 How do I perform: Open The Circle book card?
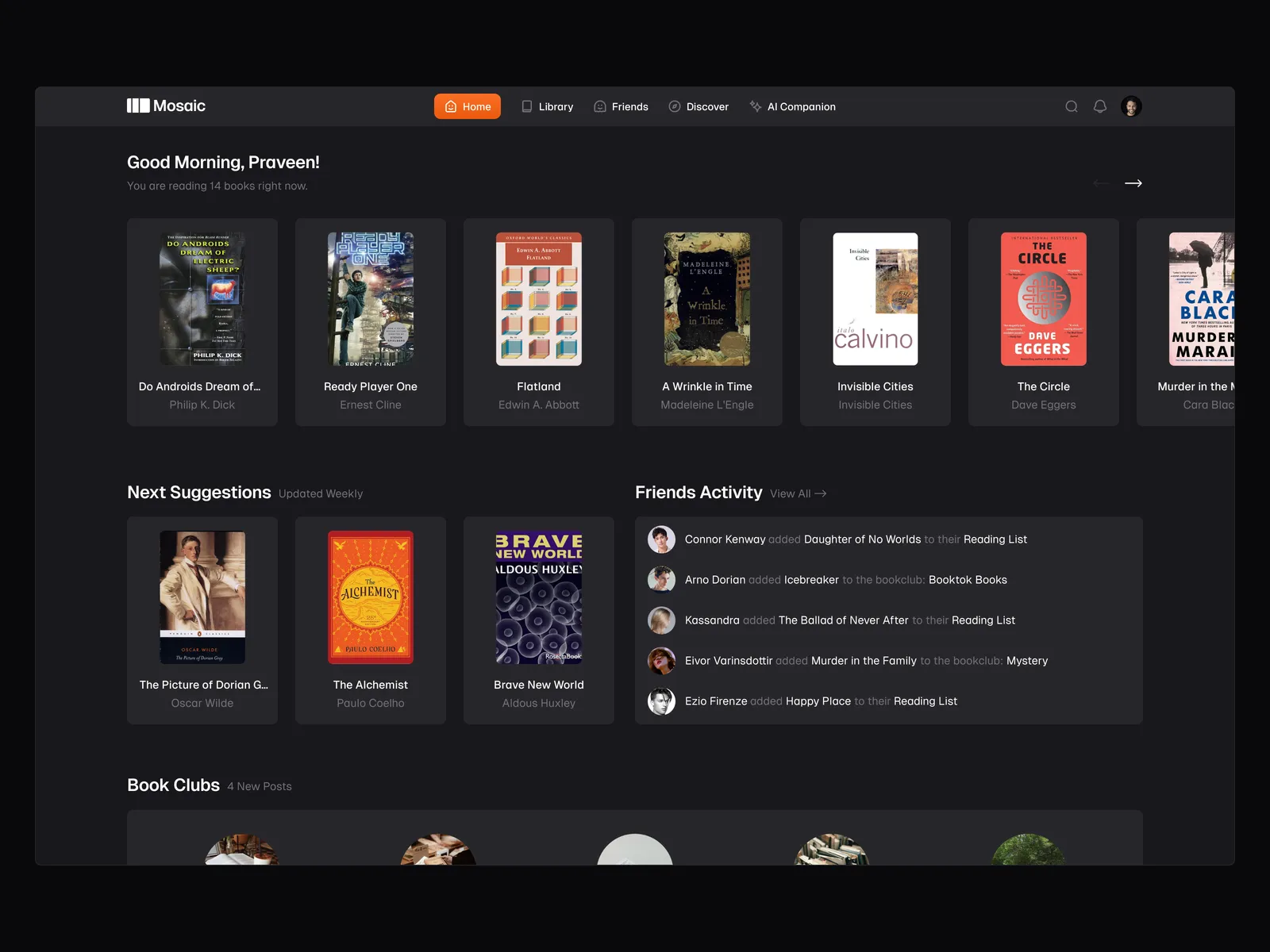pyautogui.click(x=1043, y=322)
